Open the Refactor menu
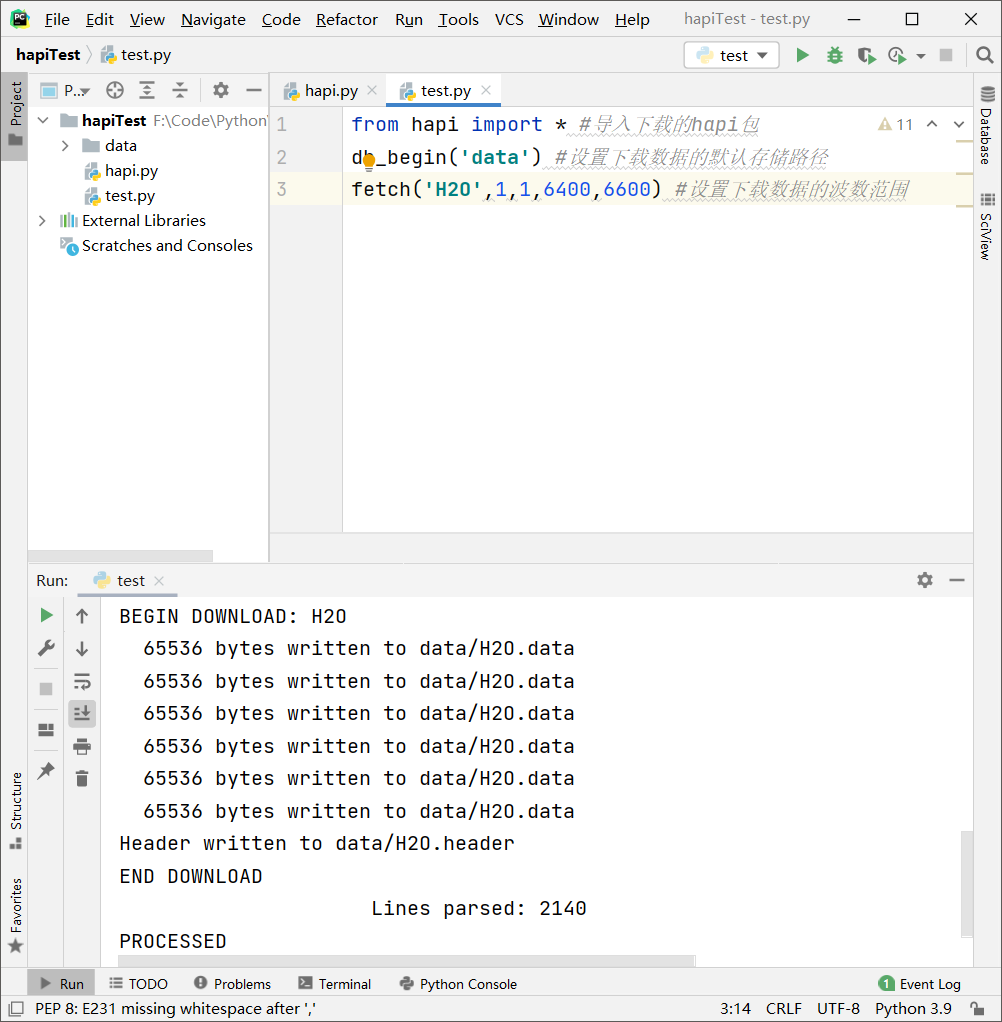1002x1022 pixels. click(347, 20)
